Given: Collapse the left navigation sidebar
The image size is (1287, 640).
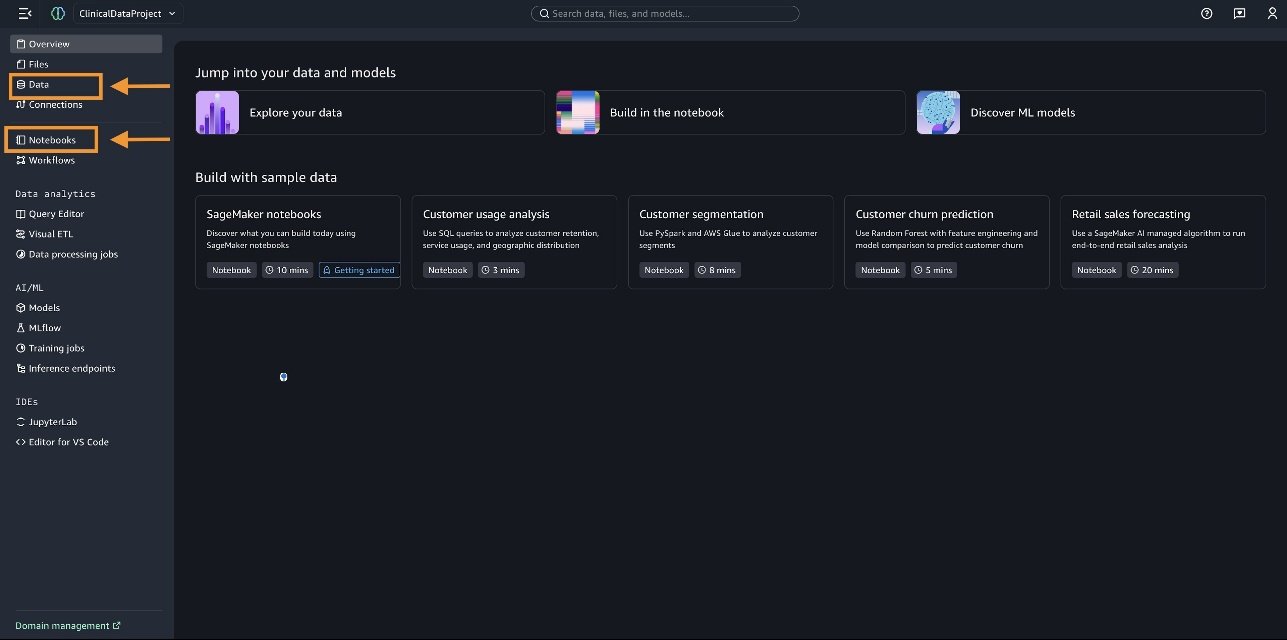Looking at the screenshot, I should pos(22,13).
